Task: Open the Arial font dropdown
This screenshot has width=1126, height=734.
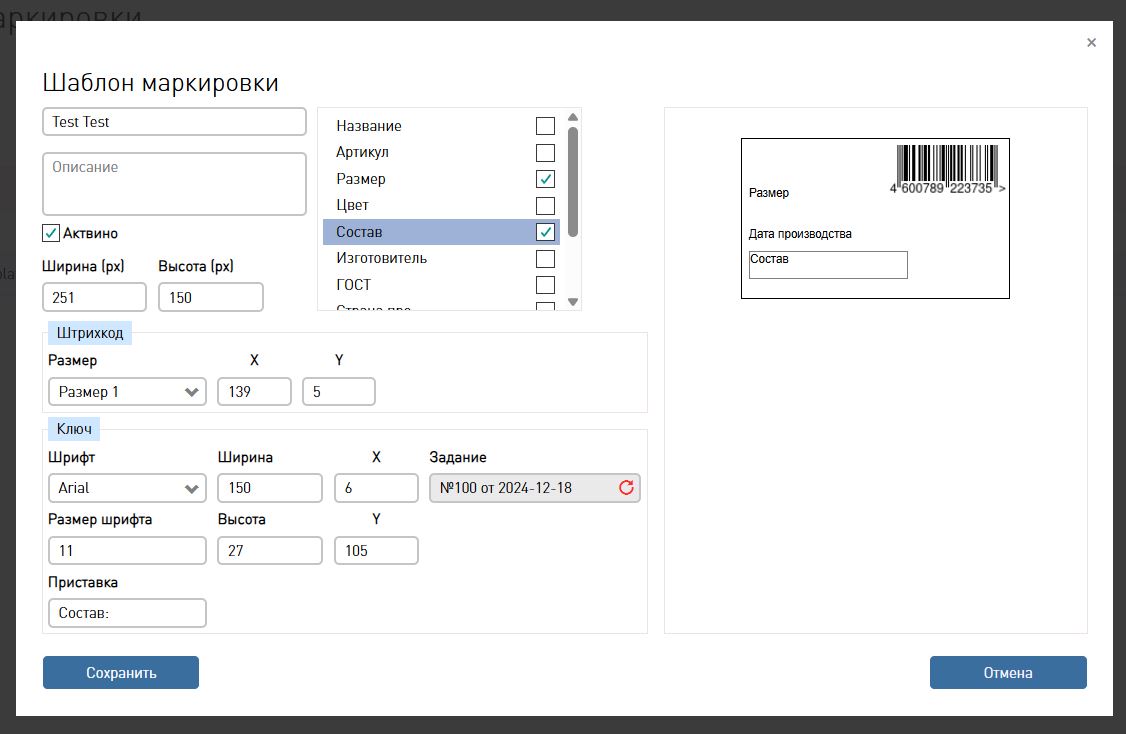Action: [127, 488]
